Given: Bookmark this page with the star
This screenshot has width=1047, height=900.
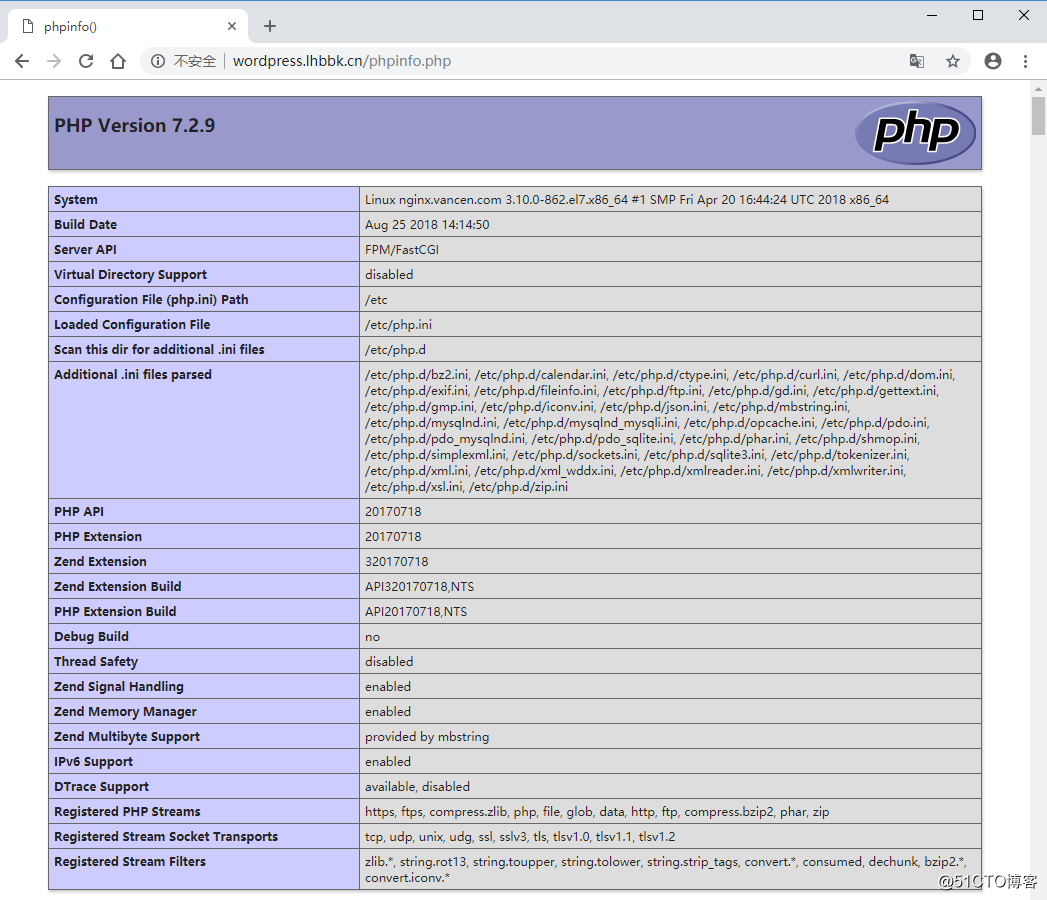Looking at the screenshot, I should pyautogui.click(x=953, y=61).
